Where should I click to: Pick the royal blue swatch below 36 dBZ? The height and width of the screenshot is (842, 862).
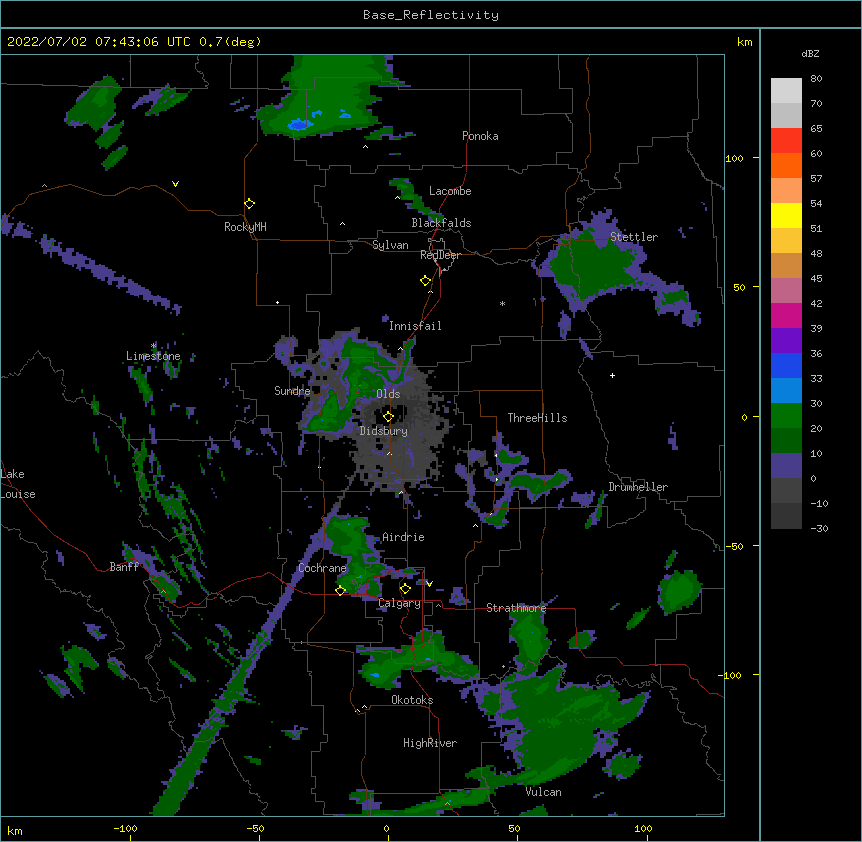[x=786, y=365]
